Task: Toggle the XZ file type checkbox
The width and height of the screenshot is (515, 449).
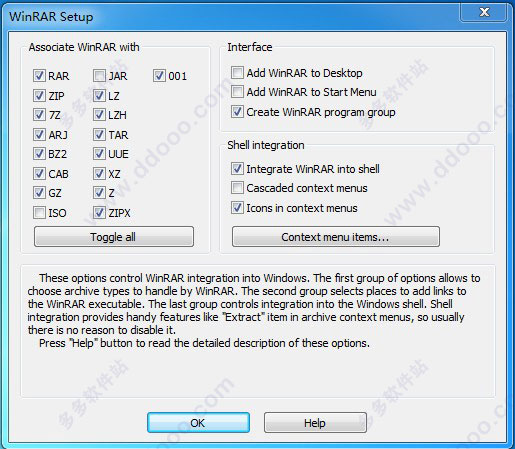Action: click(99, 173)
